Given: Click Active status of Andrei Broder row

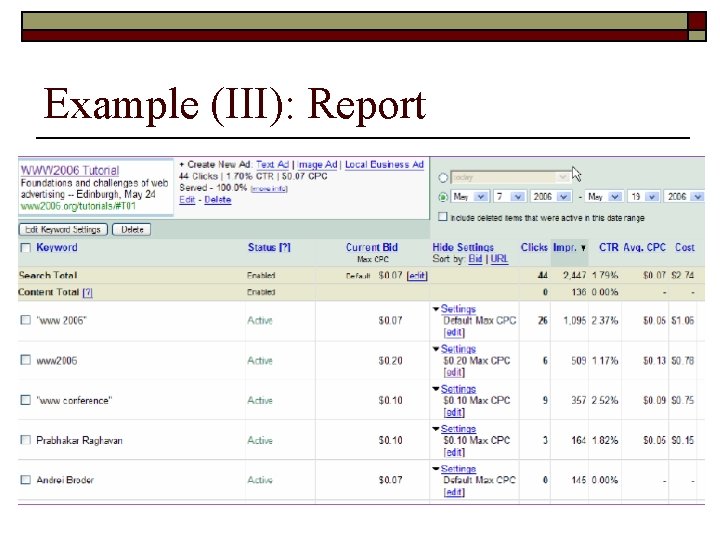Looking at the screenshot, I should click(260, 480).
